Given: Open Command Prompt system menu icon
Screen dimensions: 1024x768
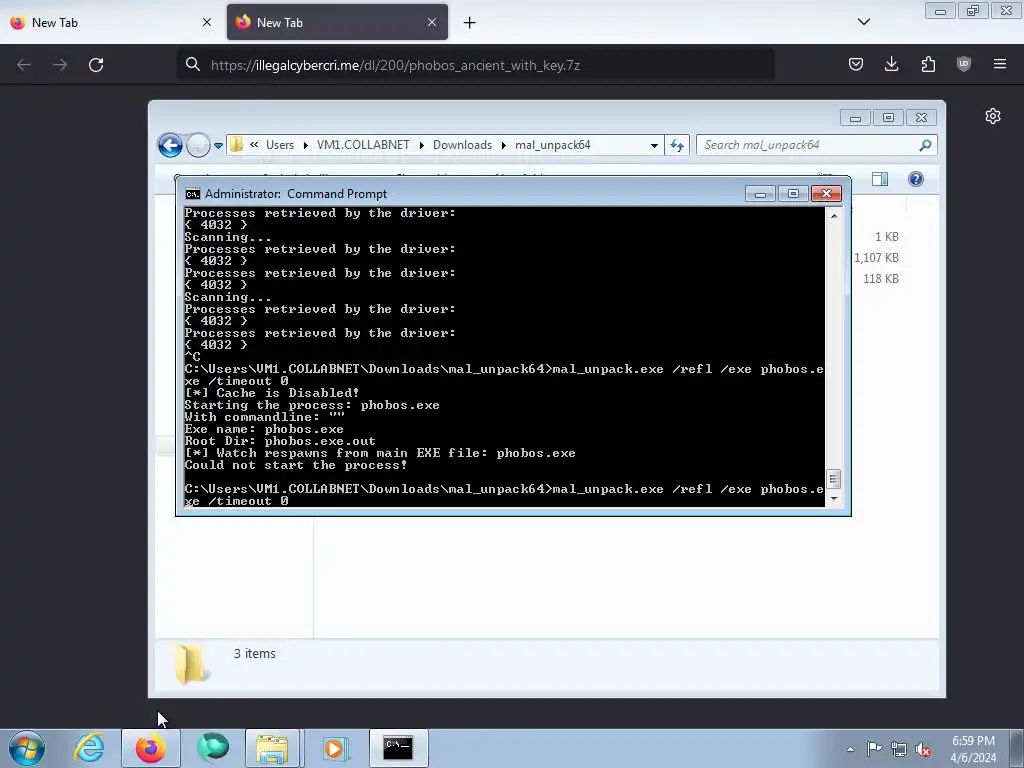Looking at the screenshot, I should tap(193, 194).
